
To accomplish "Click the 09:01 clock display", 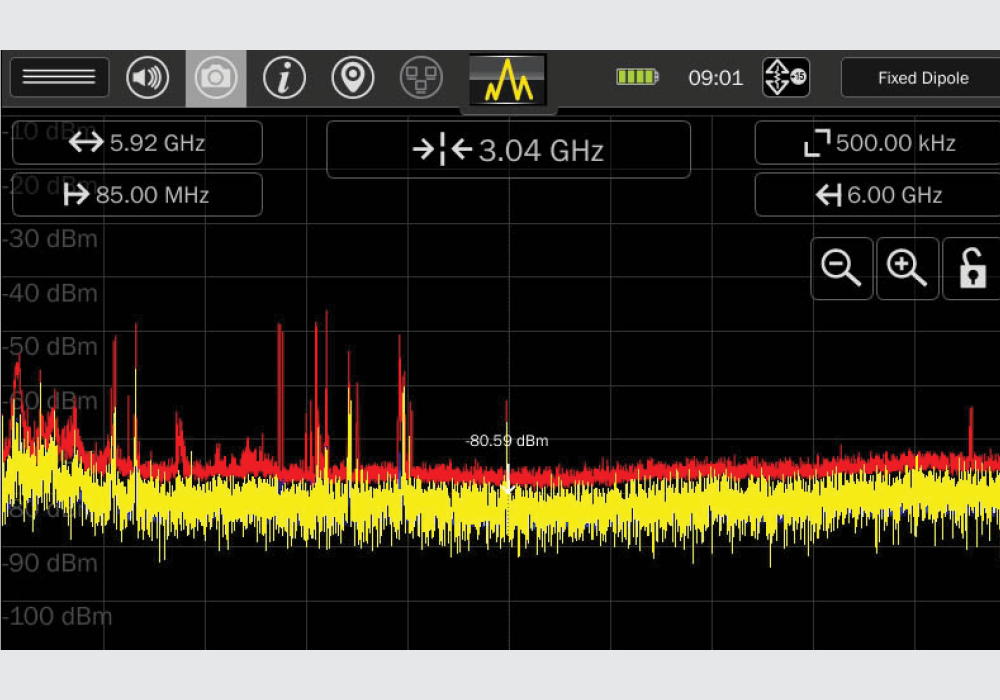I will (715, 78).
